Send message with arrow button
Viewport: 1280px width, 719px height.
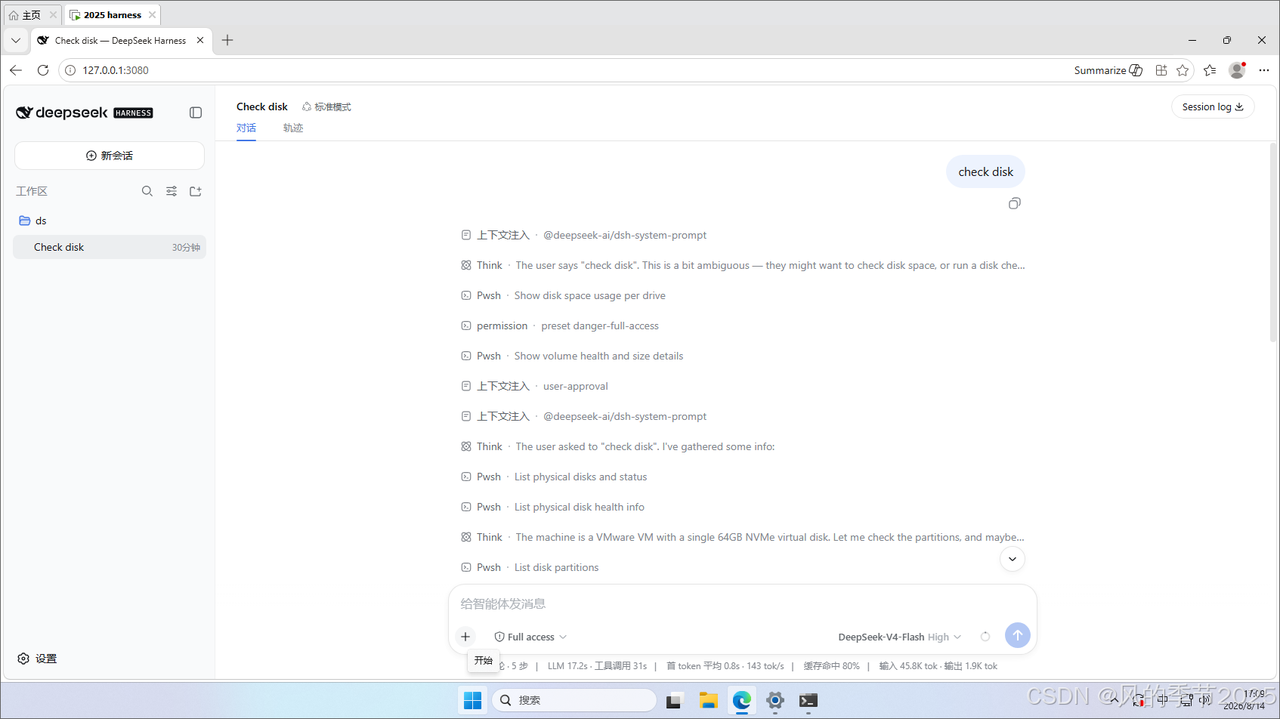pyautogui.click(x=1017, y=635)
